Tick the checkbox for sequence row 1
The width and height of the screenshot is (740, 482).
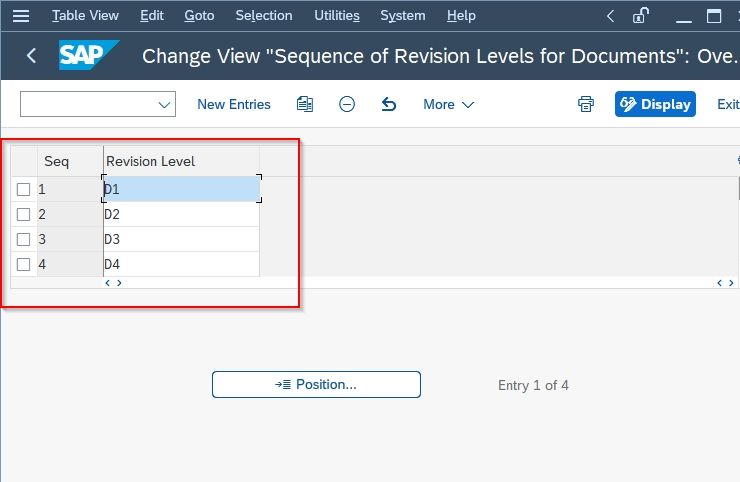[x=23, y=189]
